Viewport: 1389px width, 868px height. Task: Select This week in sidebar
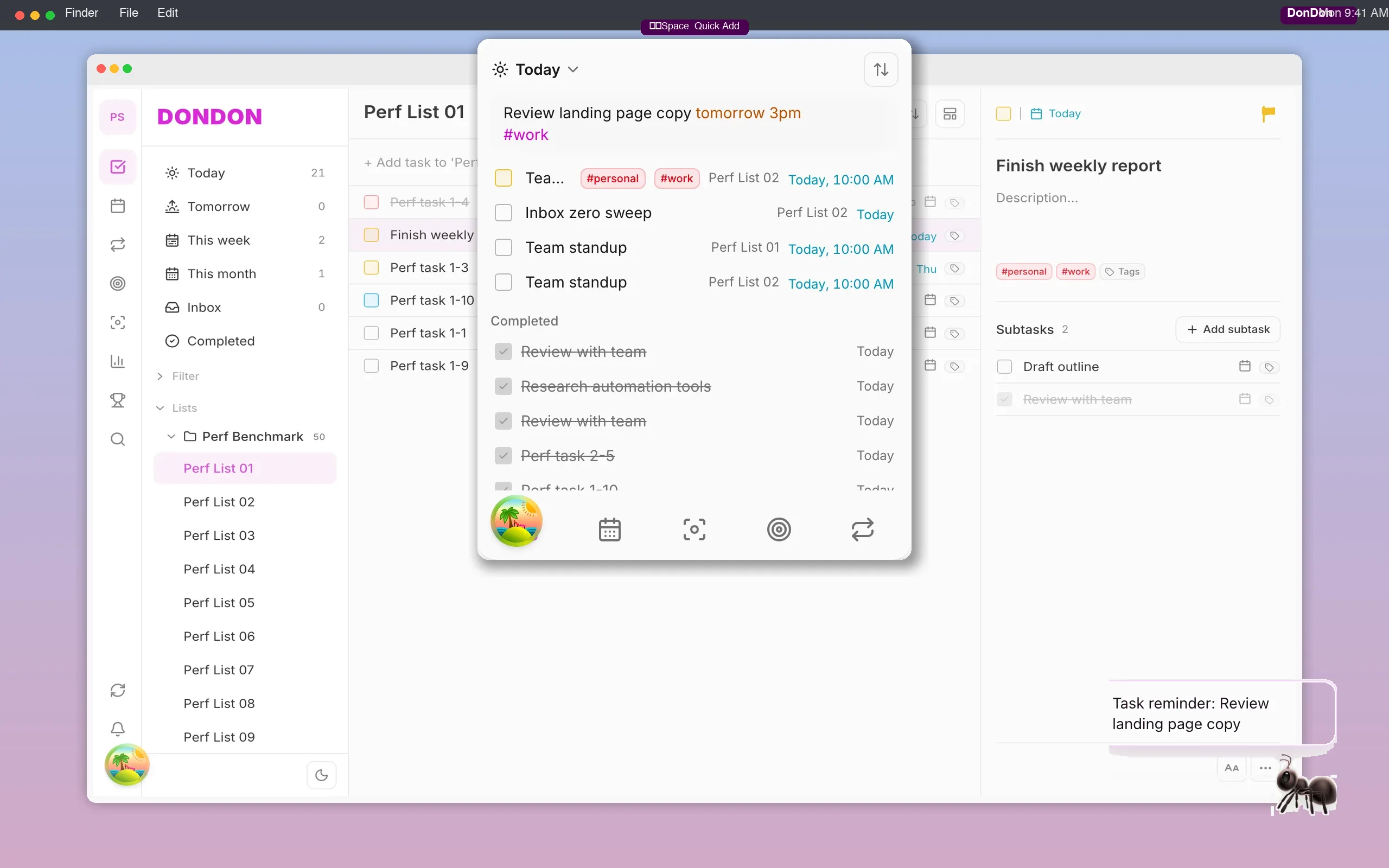(x=245, y=240)
